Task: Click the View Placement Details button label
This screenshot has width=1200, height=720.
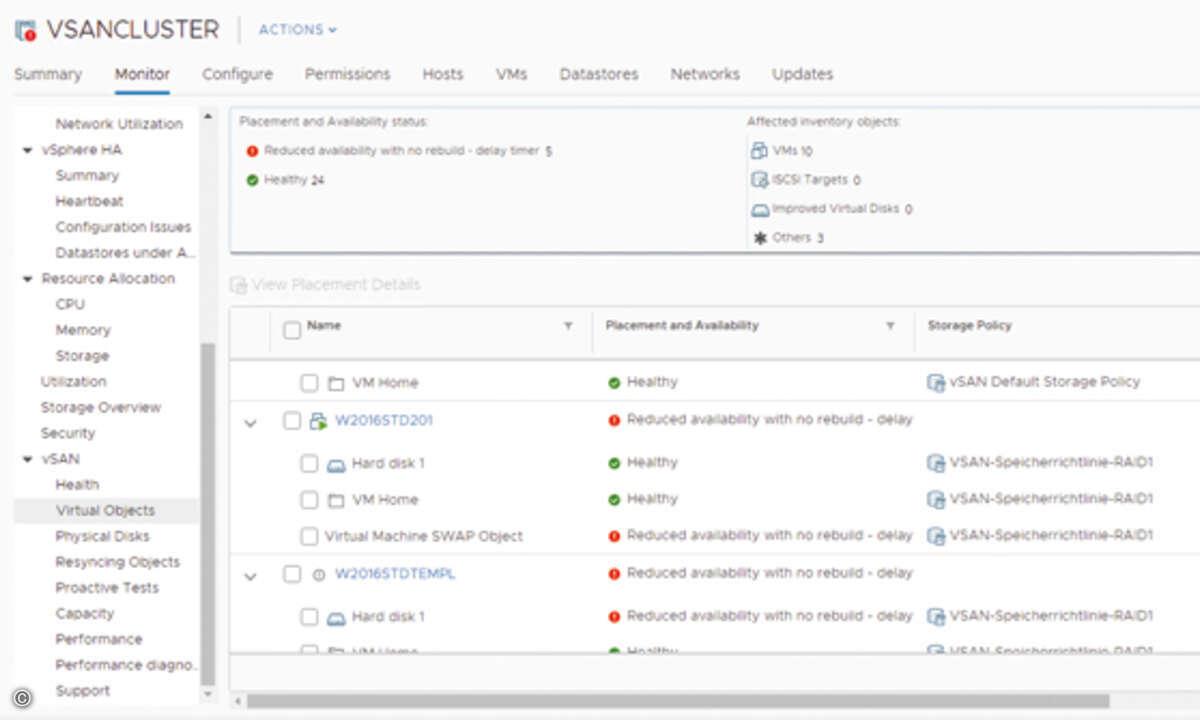Action: coord(336,285)
